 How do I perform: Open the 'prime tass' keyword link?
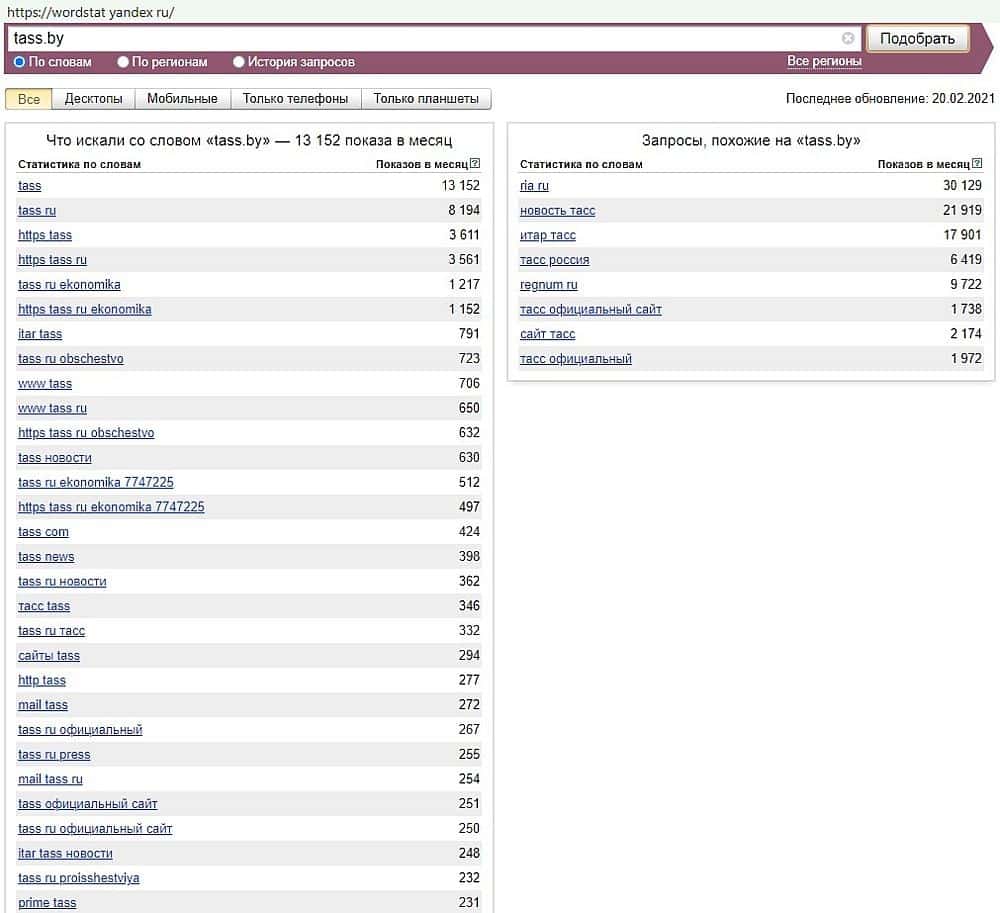click(x=47, y=903)
